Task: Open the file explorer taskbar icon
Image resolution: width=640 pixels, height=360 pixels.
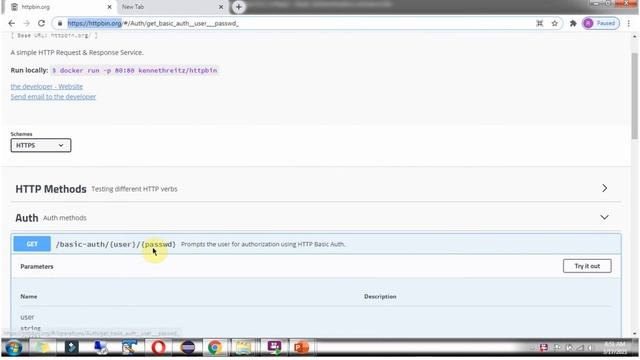Action: click(x=243, y=347)
